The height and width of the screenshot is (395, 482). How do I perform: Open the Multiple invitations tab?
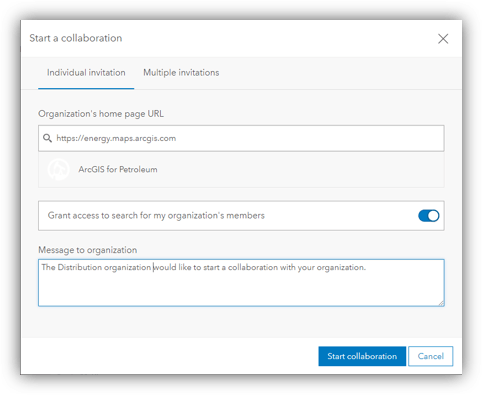tap(181, 73)
